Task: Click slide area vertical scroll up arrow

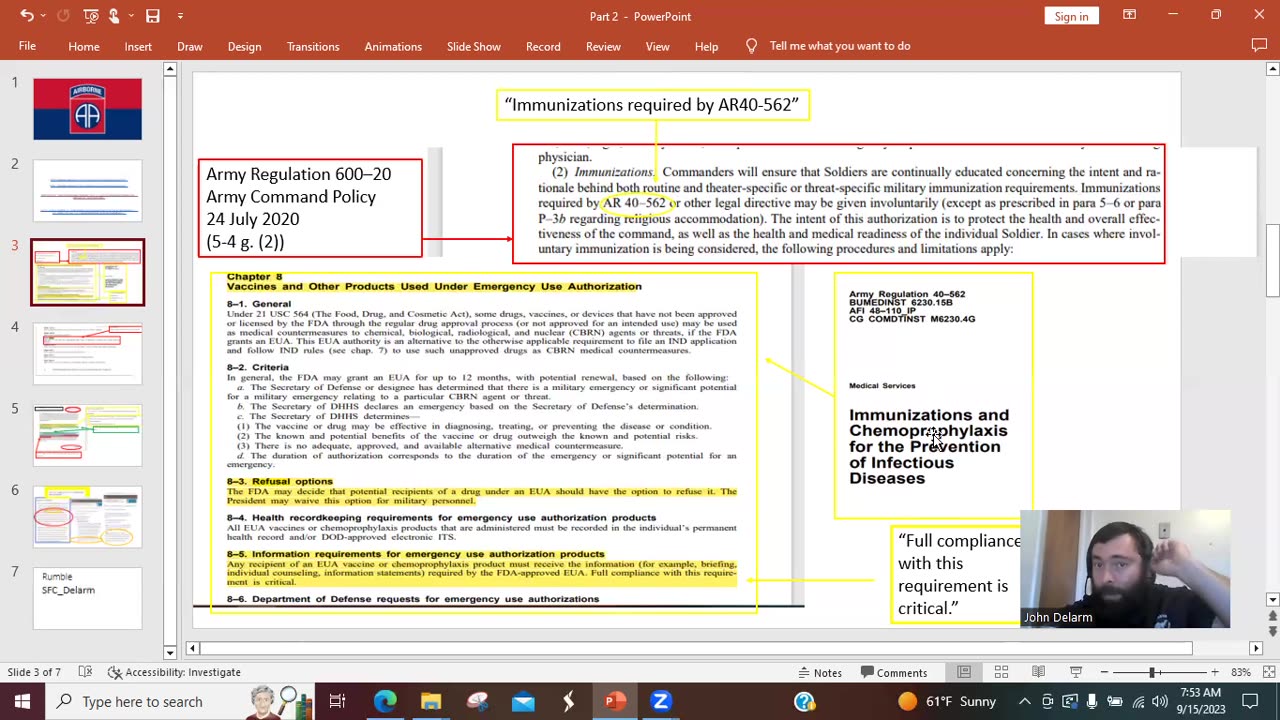Action: coord(1272,69)
